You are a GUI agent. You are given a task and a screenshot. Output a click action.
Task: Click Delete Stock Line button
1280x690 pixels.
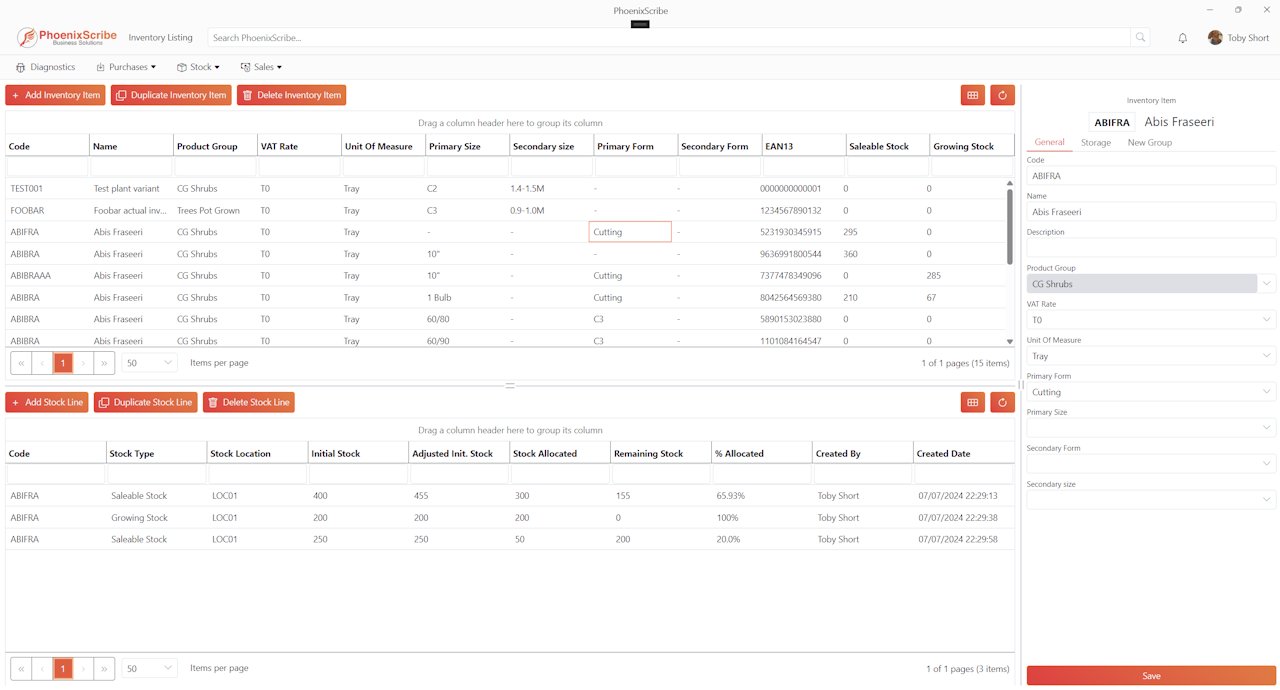tap(249, 402)
